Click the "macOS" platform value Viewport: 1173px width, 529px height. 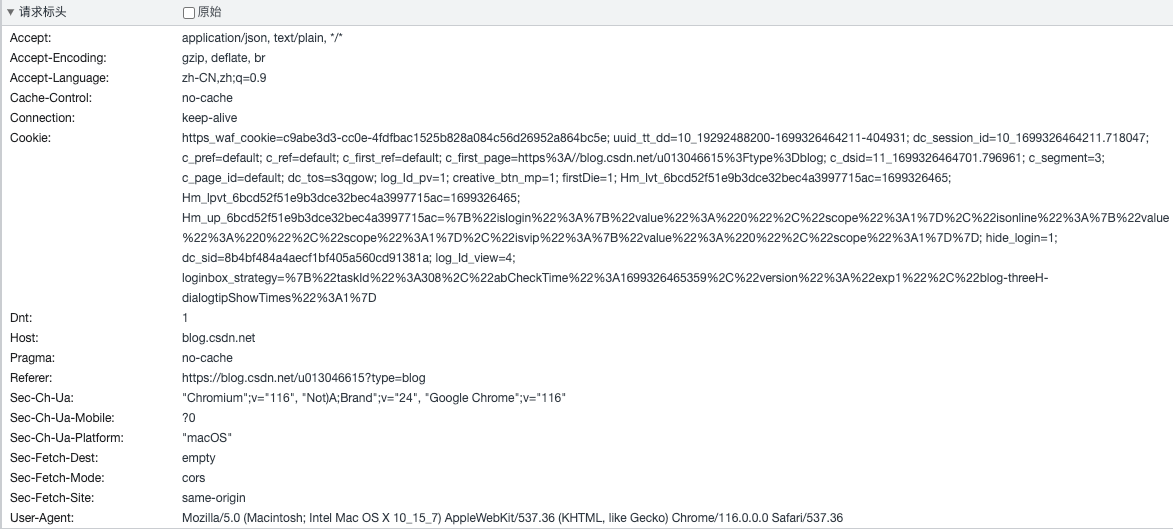click(x=207, y=438)
